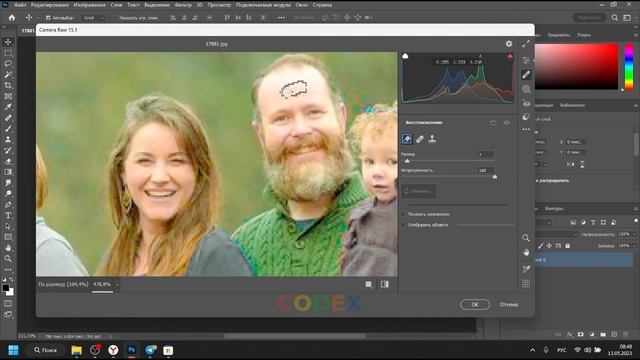Screen dimensions: 640x360
Task: Confirm Camera Raw with OK button
Action: 475,304
